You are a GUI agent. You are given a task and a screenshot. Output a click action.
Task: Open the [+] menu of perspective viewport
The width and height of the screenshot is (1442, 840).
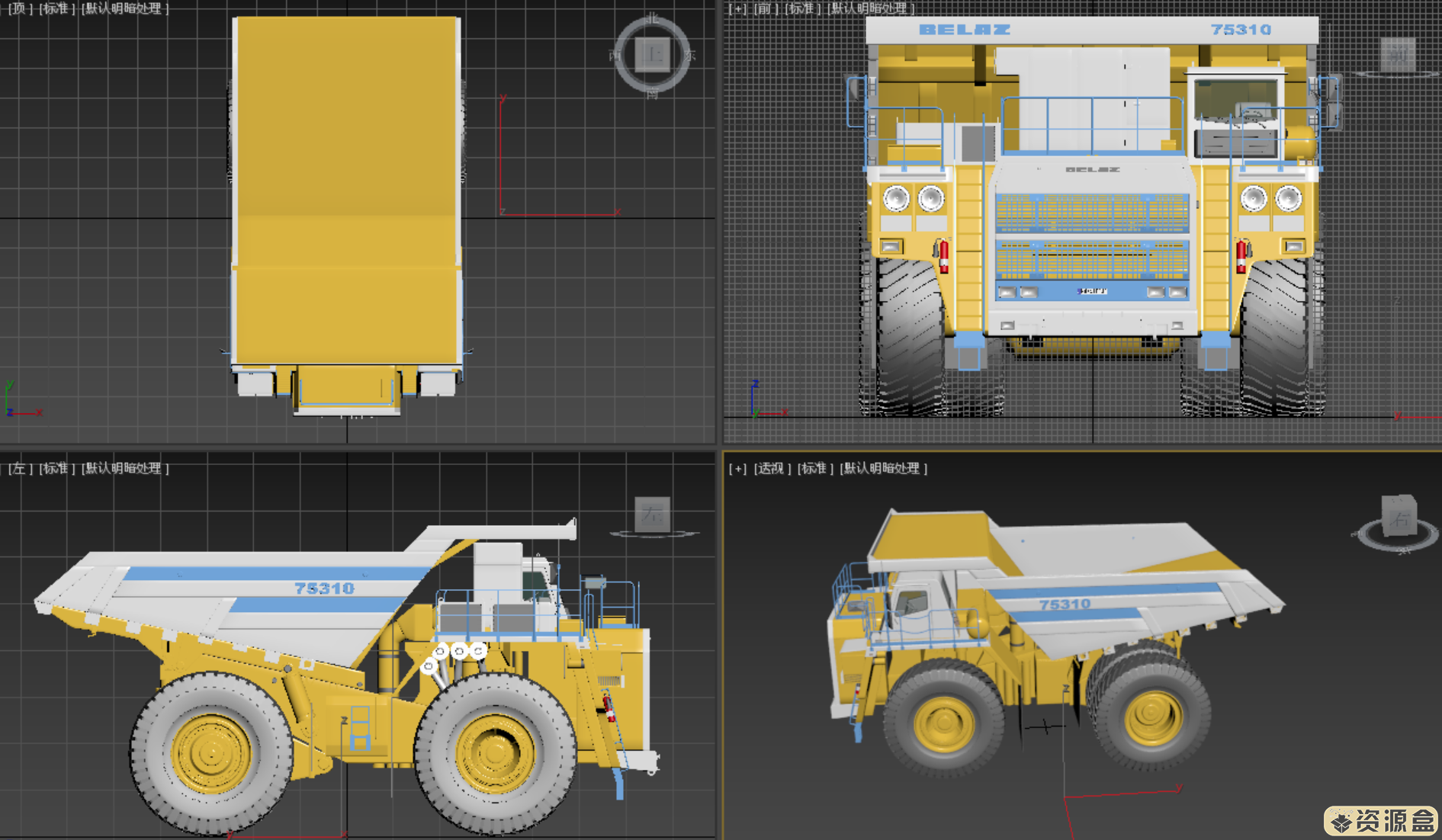737,468
